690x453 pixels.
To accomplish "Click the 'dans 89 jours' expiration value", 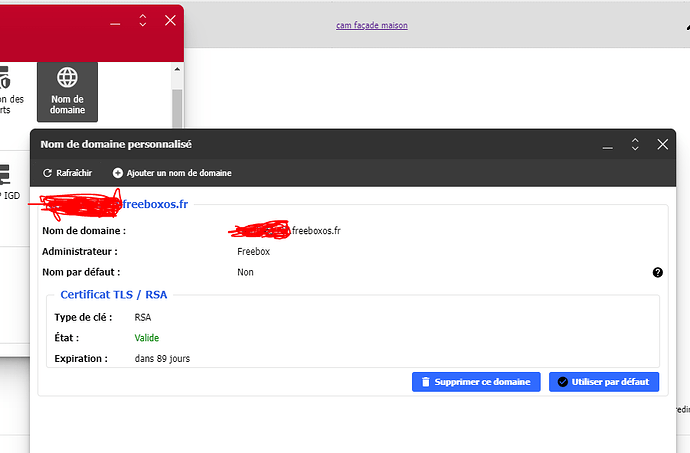I will tap(162, 359).
